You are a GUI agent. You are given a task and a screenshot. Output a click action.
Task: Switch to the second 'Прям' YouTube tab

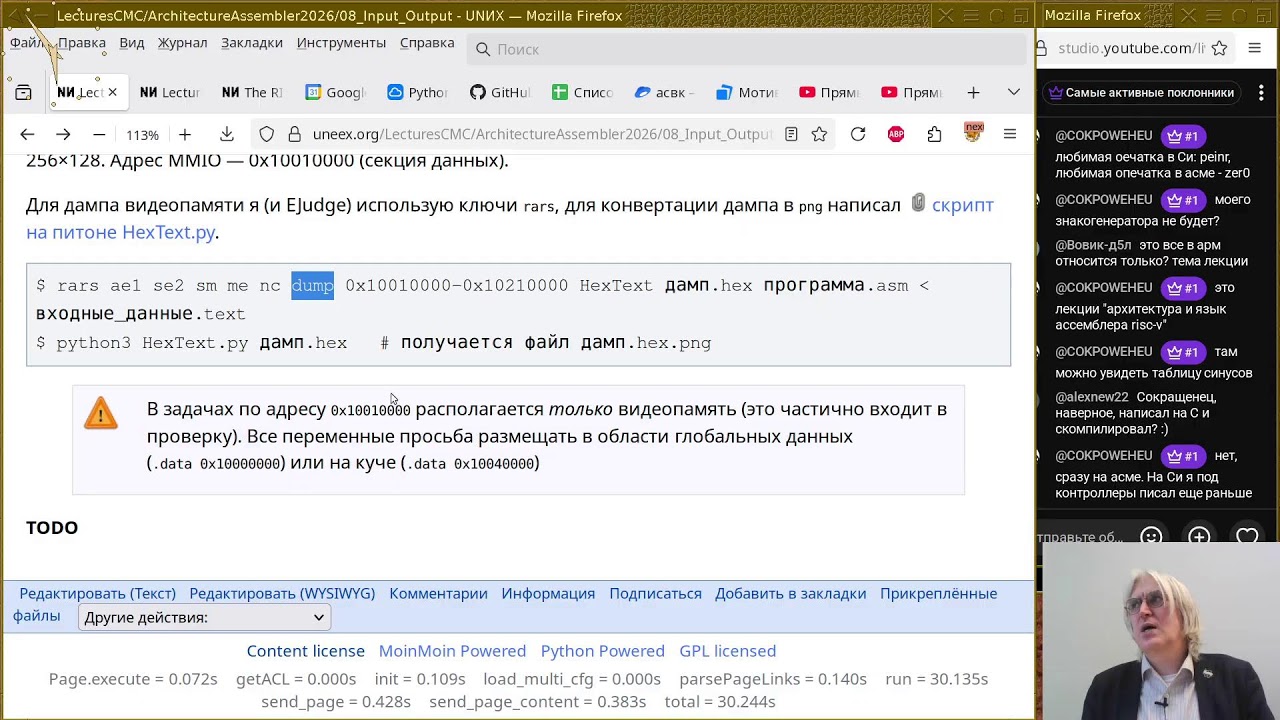coord(913,92)
